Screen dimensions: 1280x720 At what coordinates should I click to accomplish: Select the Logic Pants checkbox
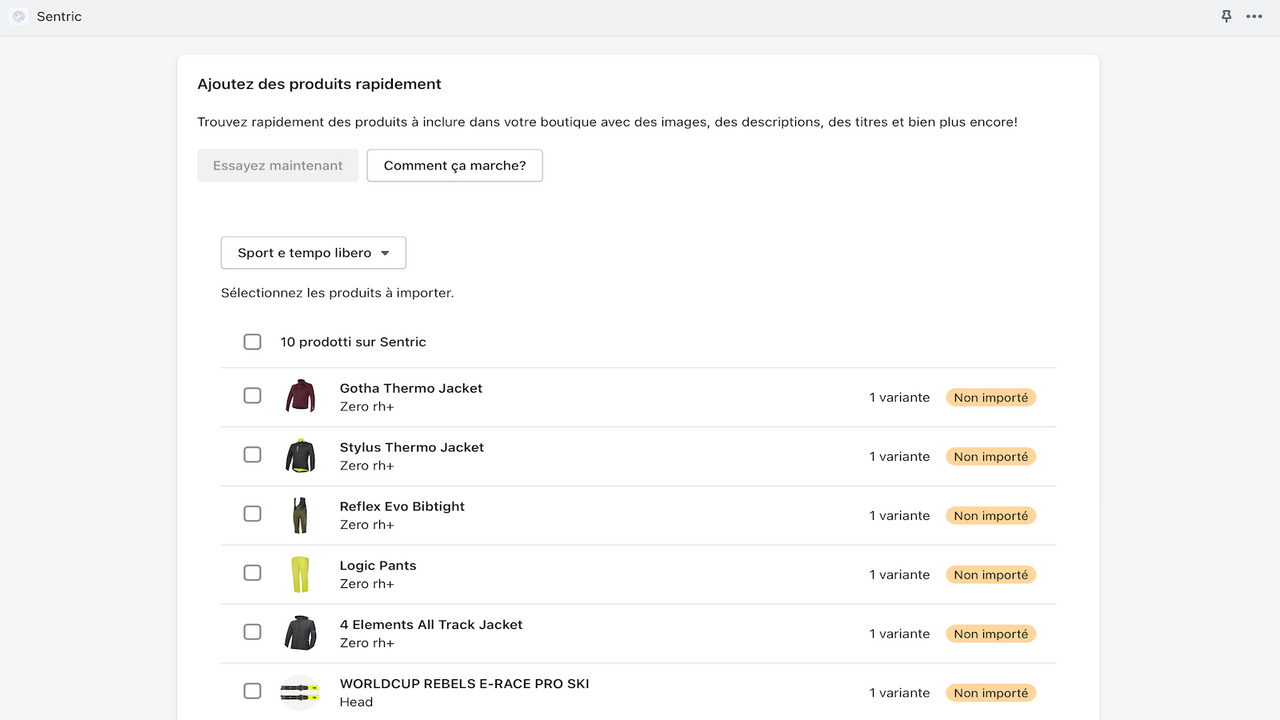252,573
